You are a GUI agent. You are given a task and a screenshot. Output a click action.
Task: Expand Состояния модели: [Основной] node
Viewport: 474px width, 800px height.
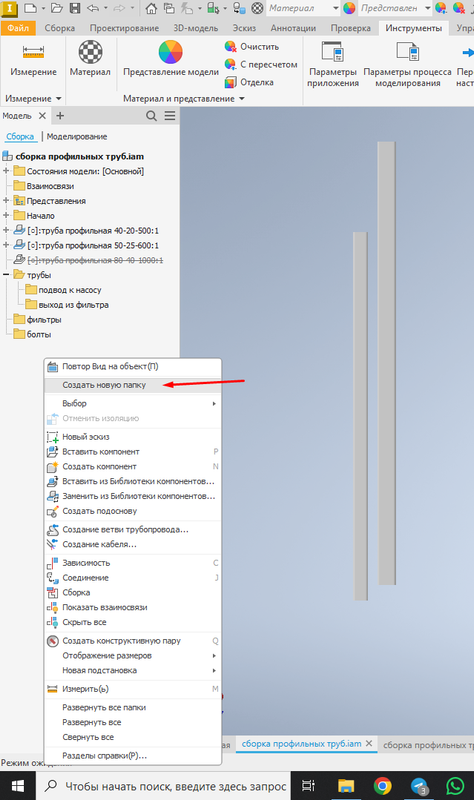point(6,171)
